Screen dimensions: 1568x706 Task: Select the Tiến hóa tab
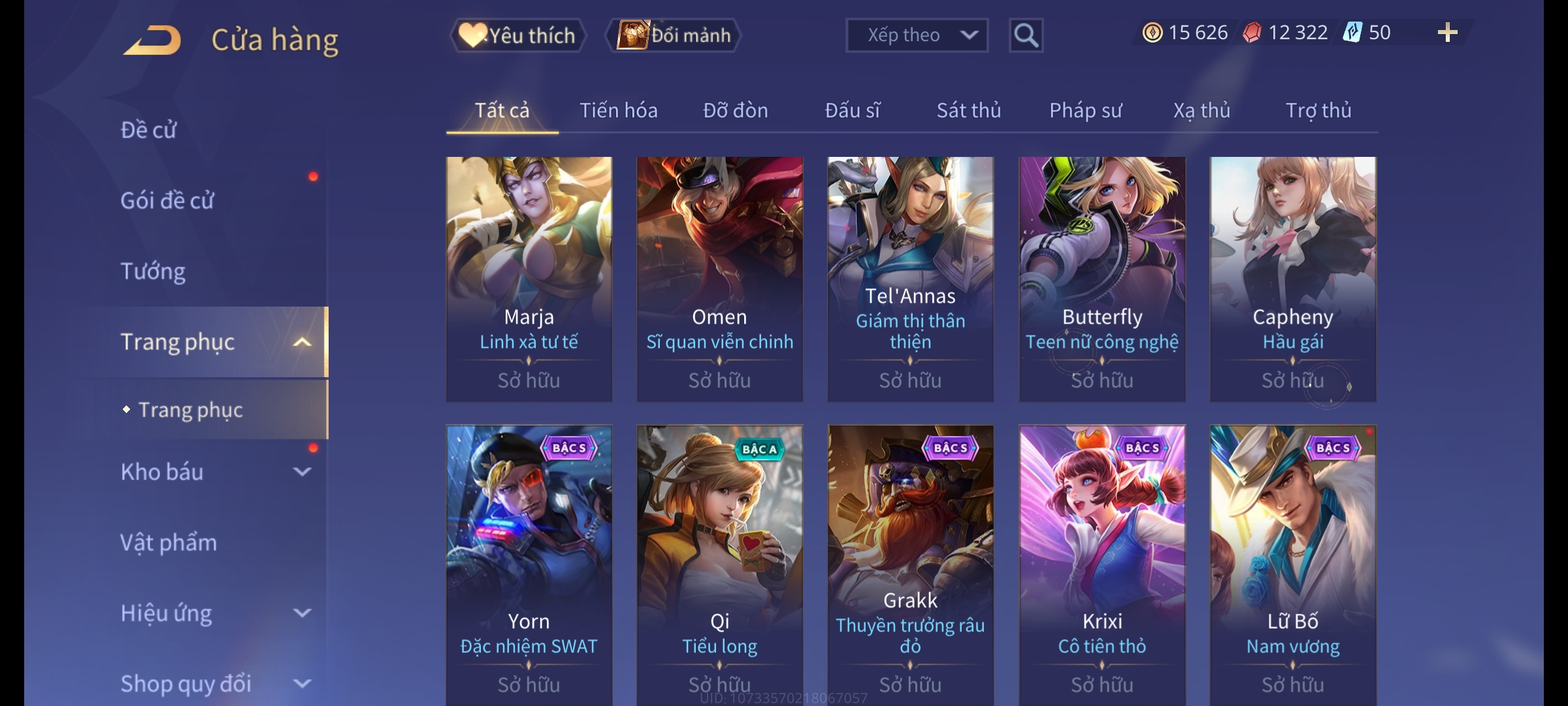click(x=619, y=110)
